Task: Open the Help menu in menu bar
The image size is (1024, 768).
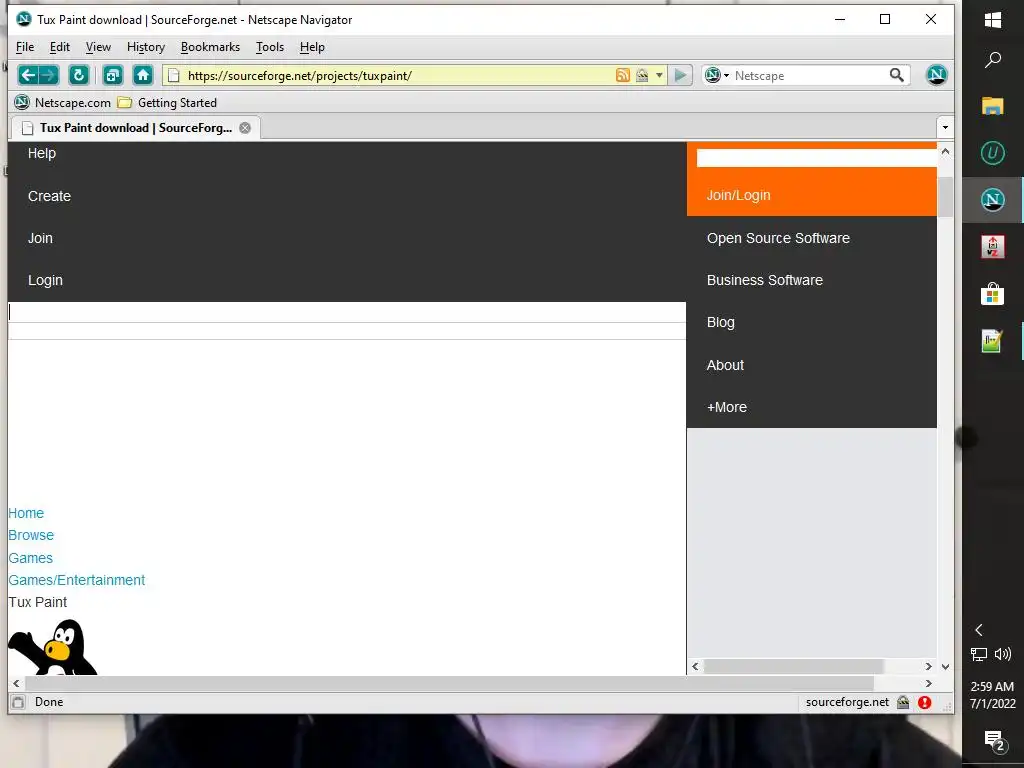Action: coord(312,47)
